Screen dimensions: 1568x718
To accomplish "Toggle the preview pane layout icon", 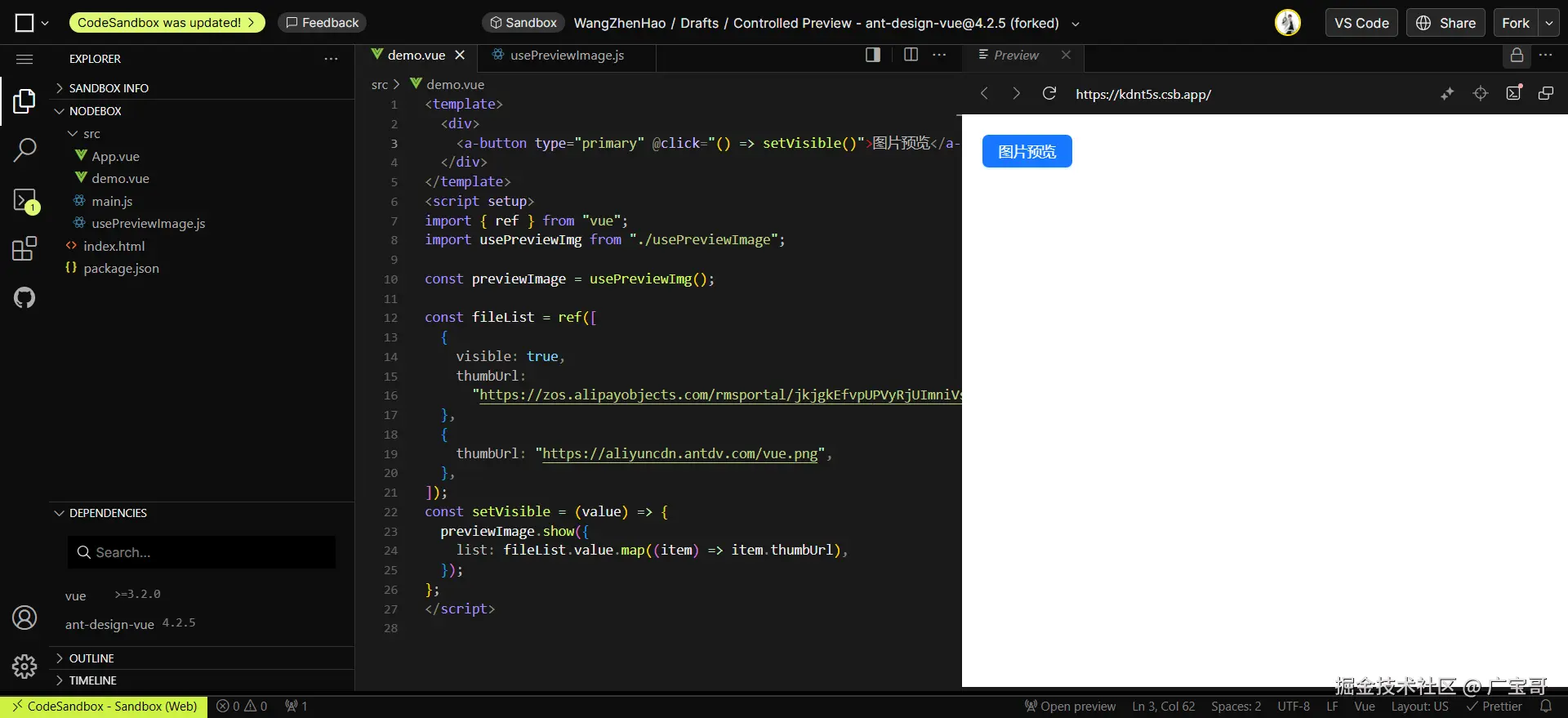I will tap(873, 55).
